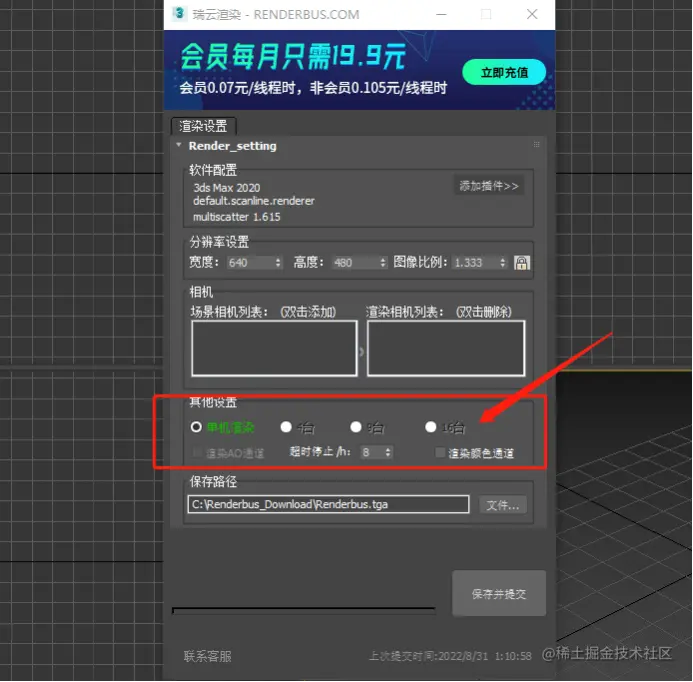The width and height of the screenshot is (693, 682).
Task: Open the 渲染设置 tab
Action: 203,126
